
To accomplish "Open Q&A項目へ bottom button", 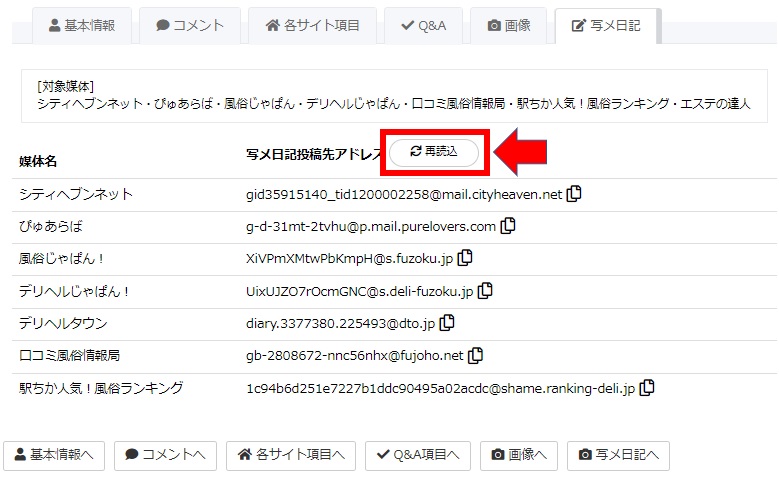I will [x=418, y=455].
